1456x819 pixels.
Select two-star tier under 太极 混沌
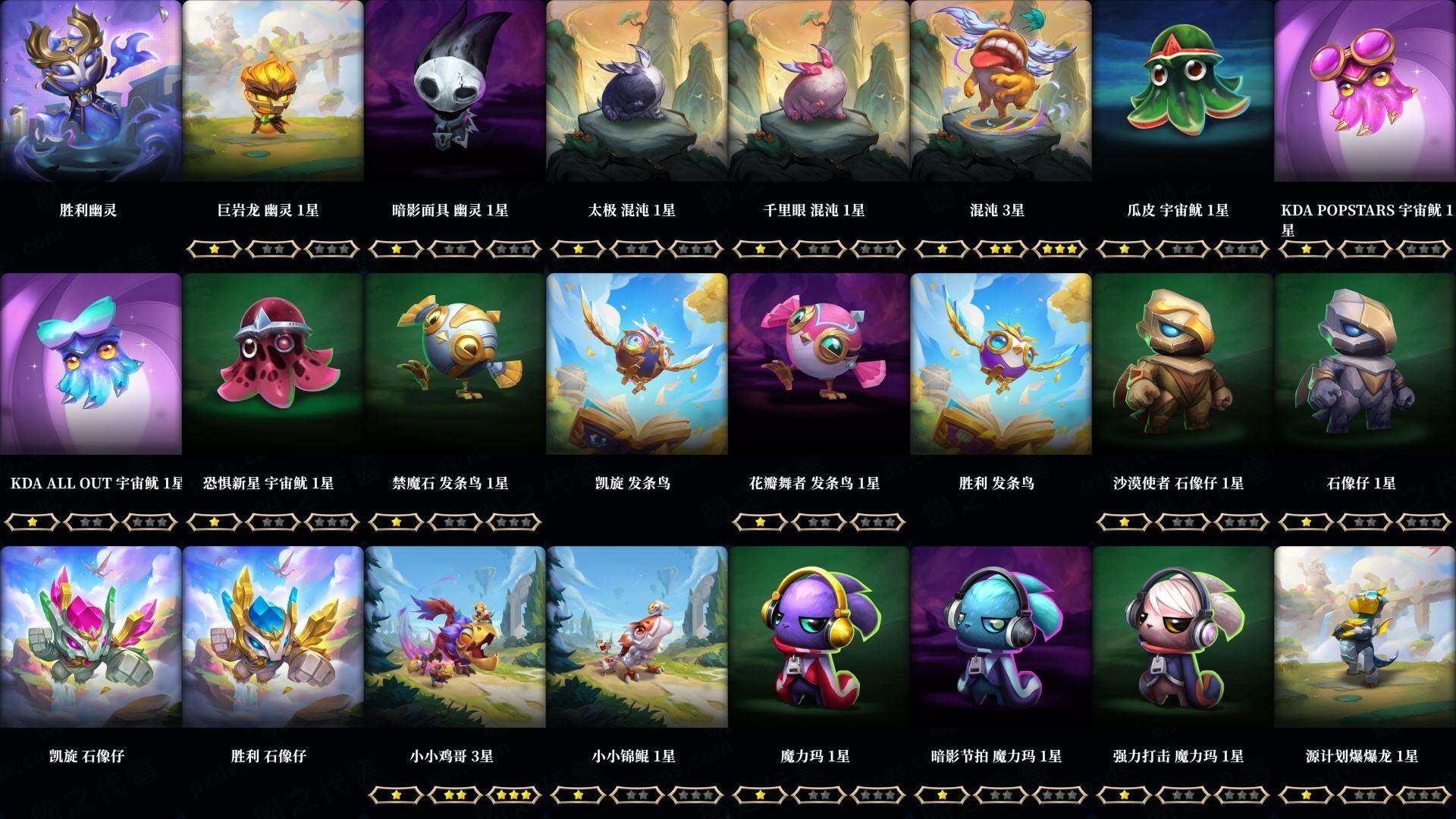click(637, 249)
